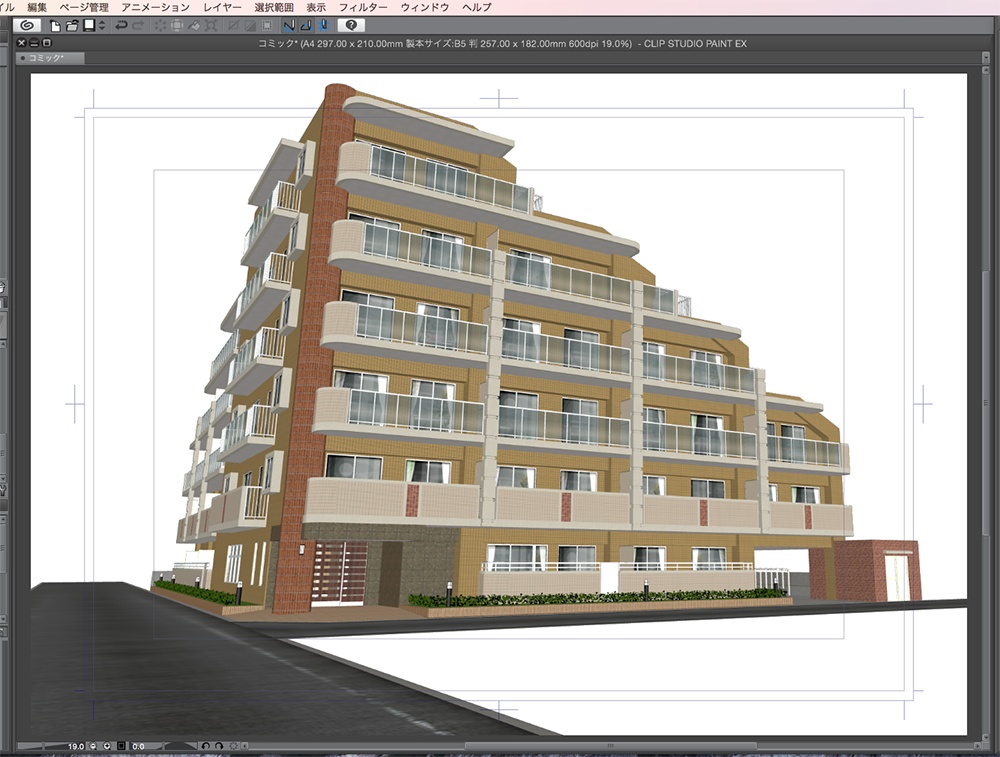Click the horizontal canvas scrollbar
Image resolution: width=1000 pixels, height=757 pixels.
610,746
